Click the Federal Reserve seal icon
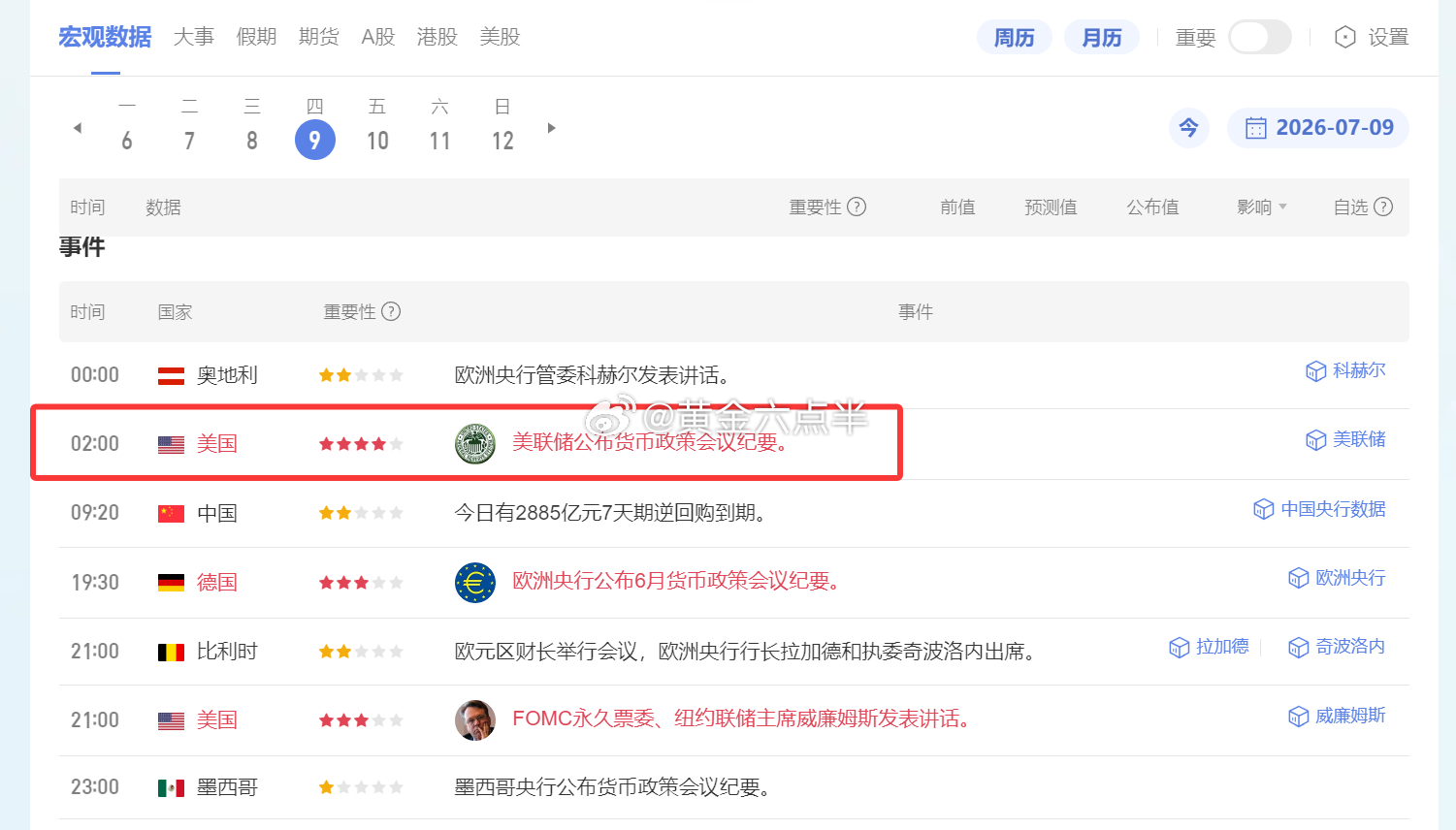Screen dimensions: 1456x830 pyautogui.click(x=475, y=444)
